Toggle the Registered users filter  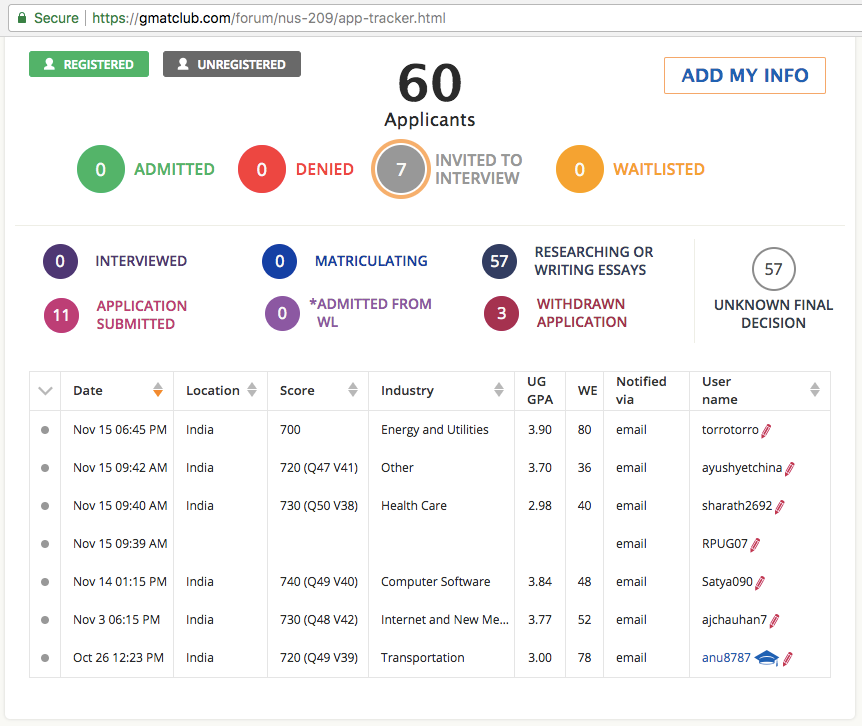click(89, 64)
